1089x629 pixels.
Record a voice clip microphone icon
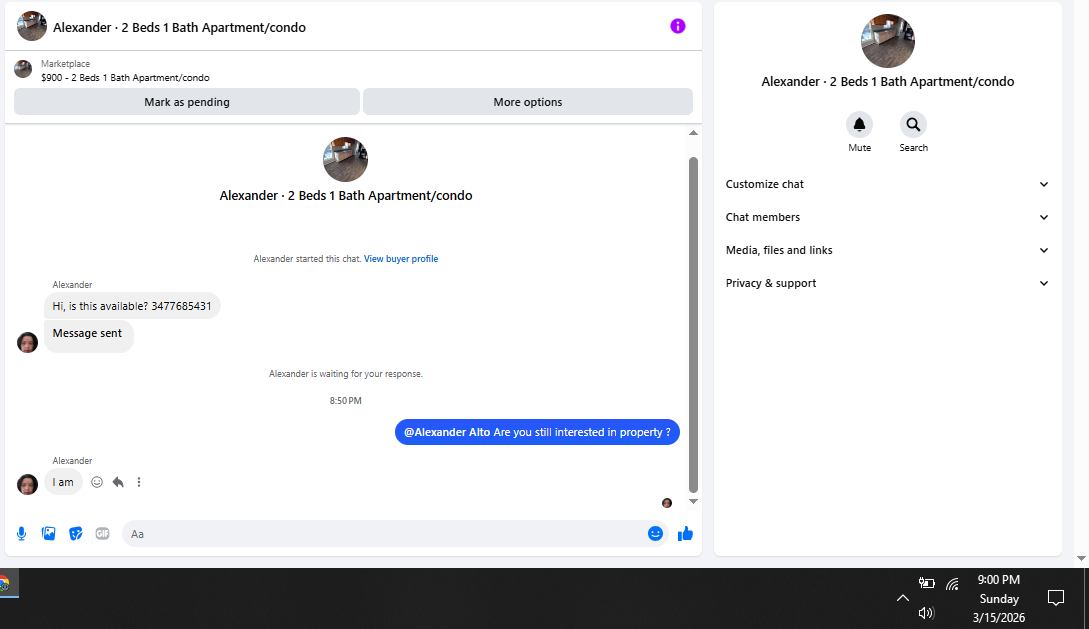pyautogui.click(x=22, y=533)
